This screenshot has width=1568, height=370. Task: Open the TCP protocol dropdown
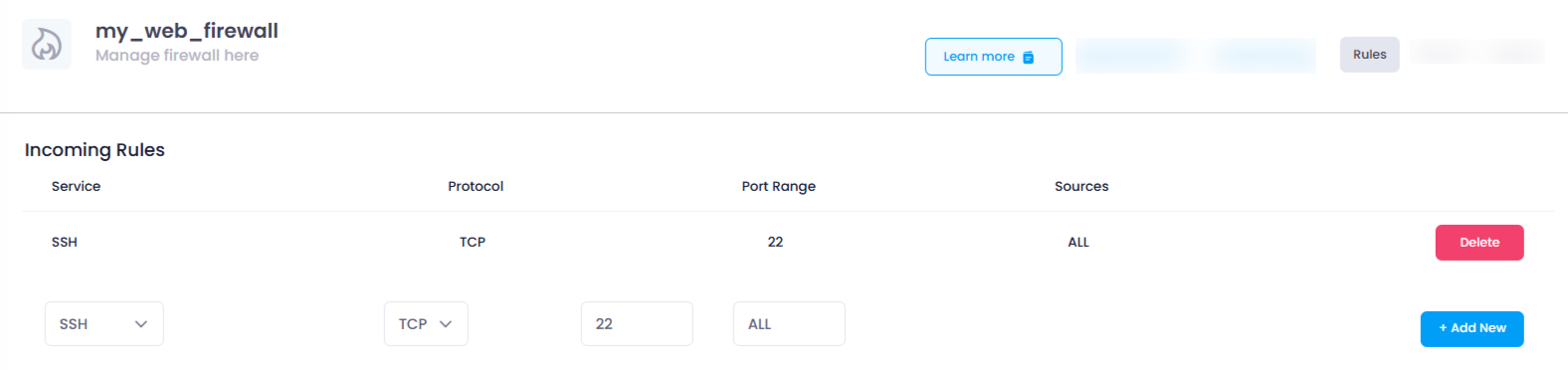point(426,324)
